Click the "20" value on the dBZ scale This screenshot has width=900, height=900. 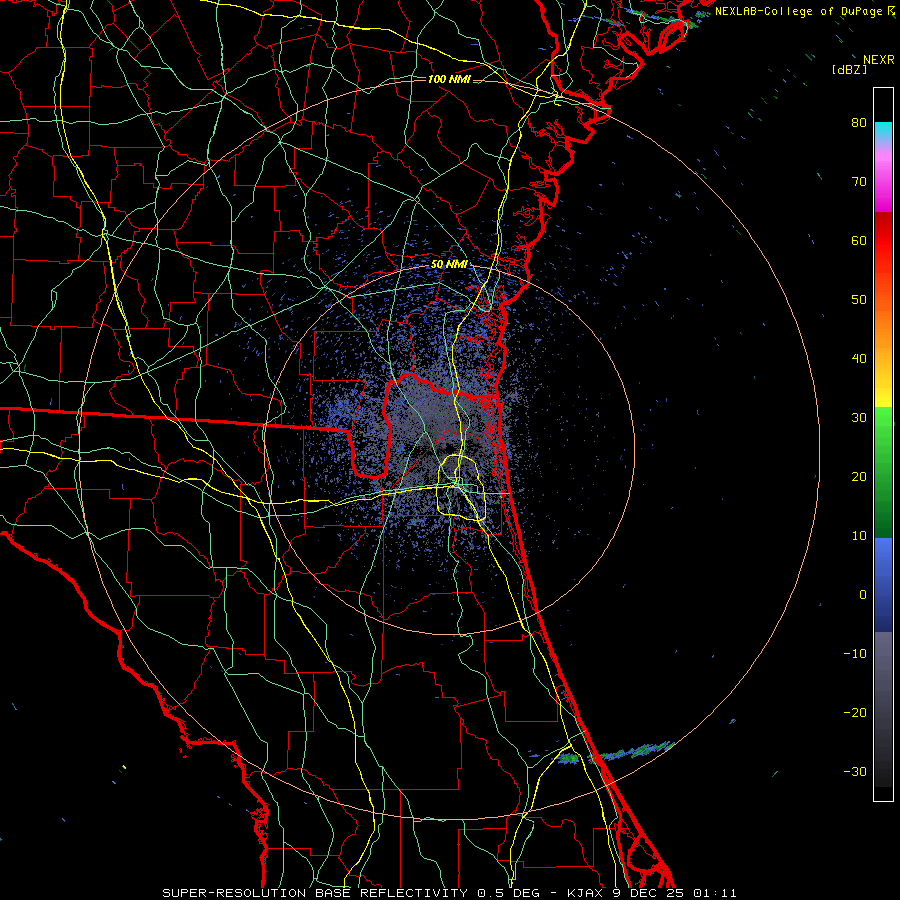859,477
